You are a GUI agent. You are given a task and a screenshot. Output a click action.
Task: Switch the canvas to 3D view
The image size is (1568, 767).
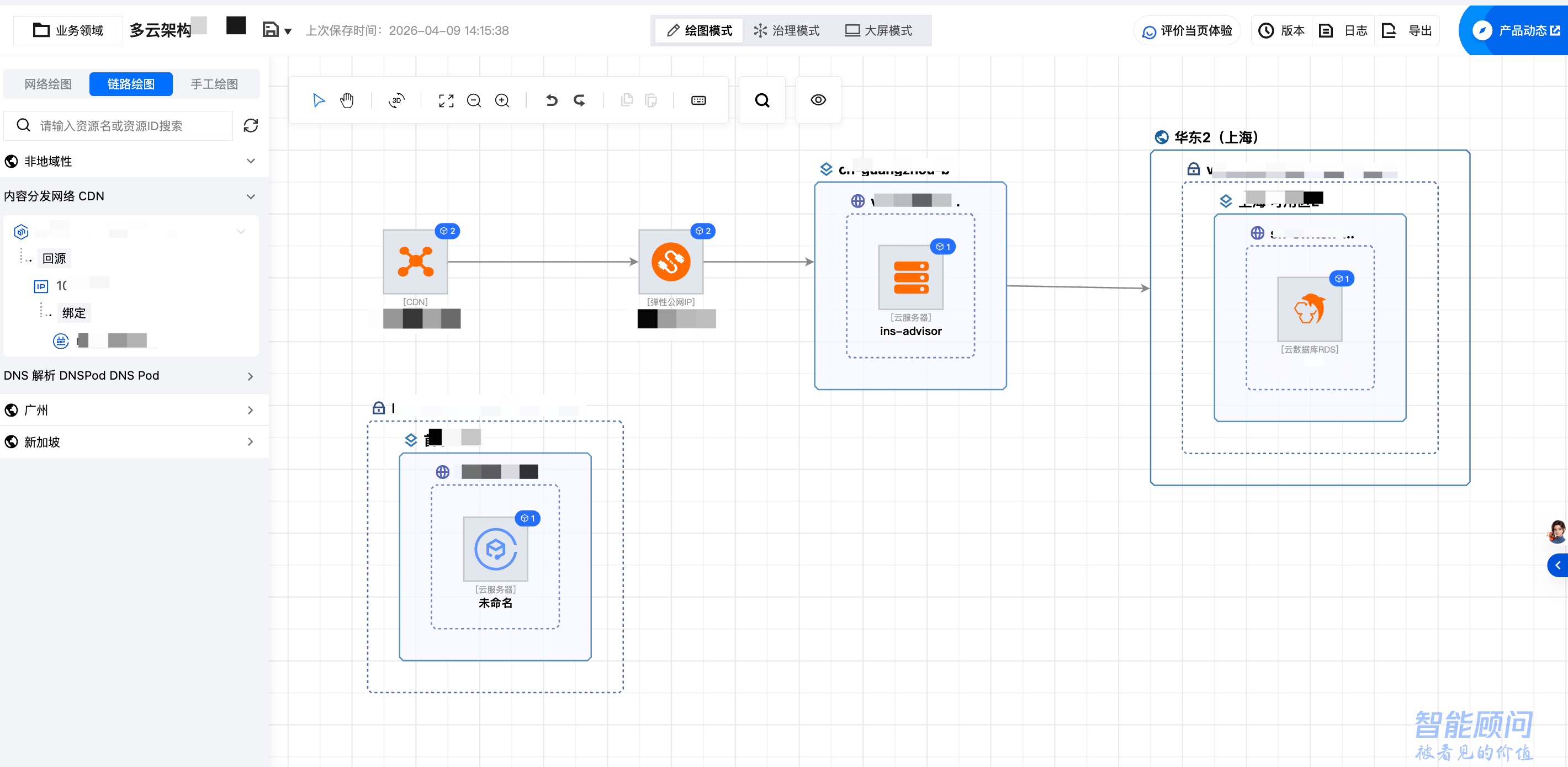pyautogui.click(x=396, y=100)
